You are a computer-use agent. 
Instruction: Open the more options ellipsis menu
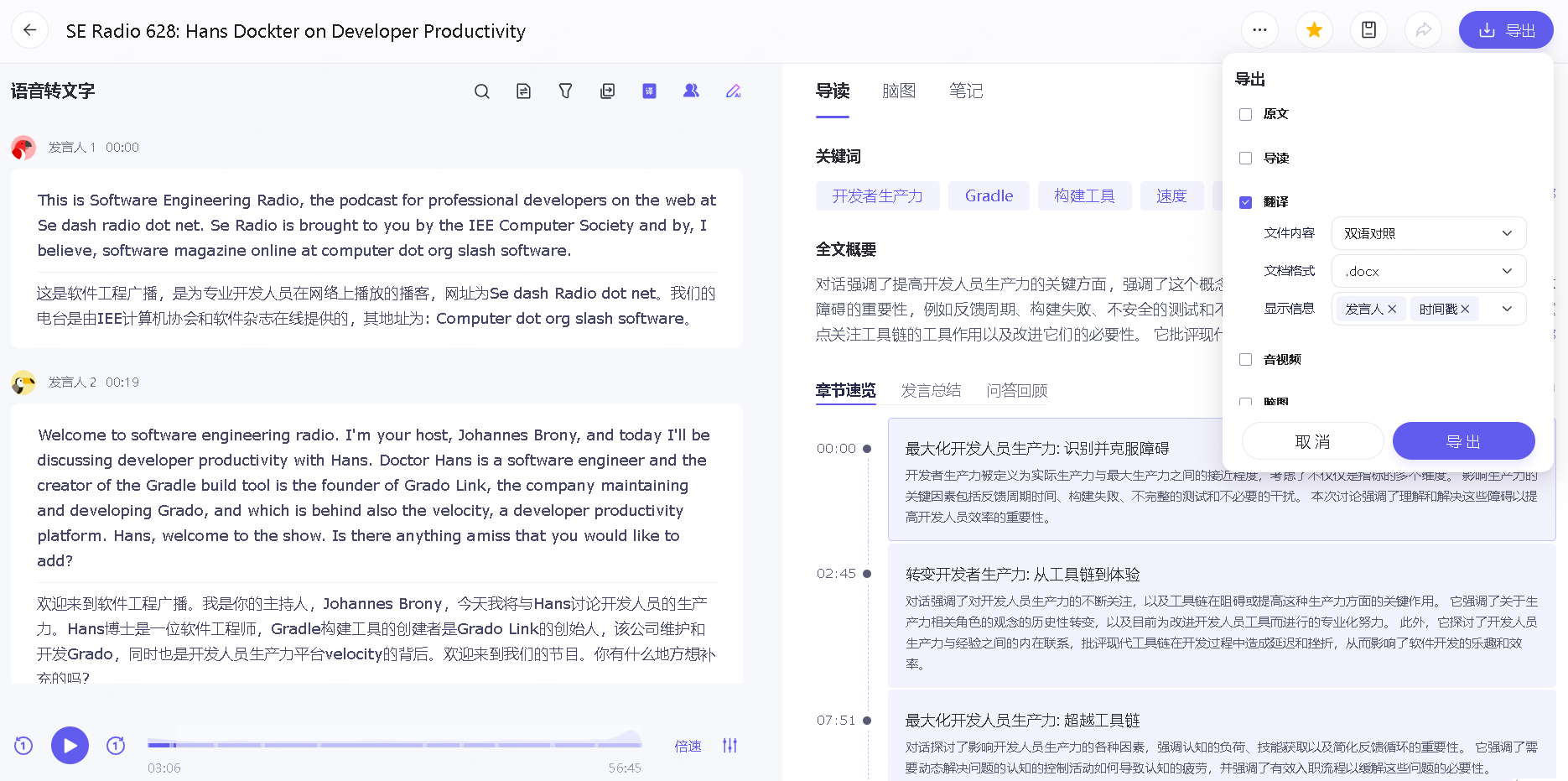(x=1259, y=30)
